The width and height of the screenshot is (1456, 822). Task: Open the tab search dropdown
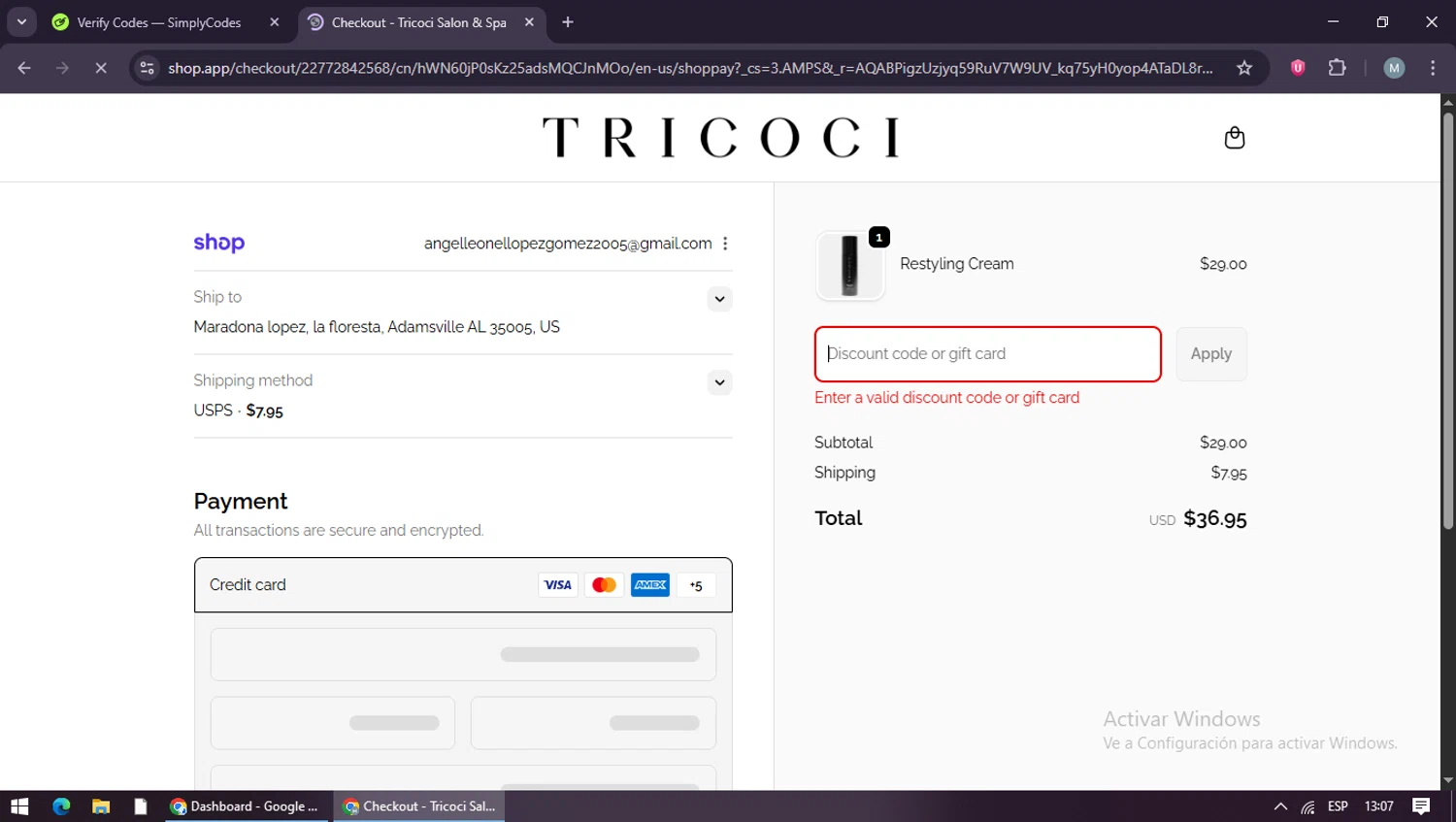(x=21, y=22)
